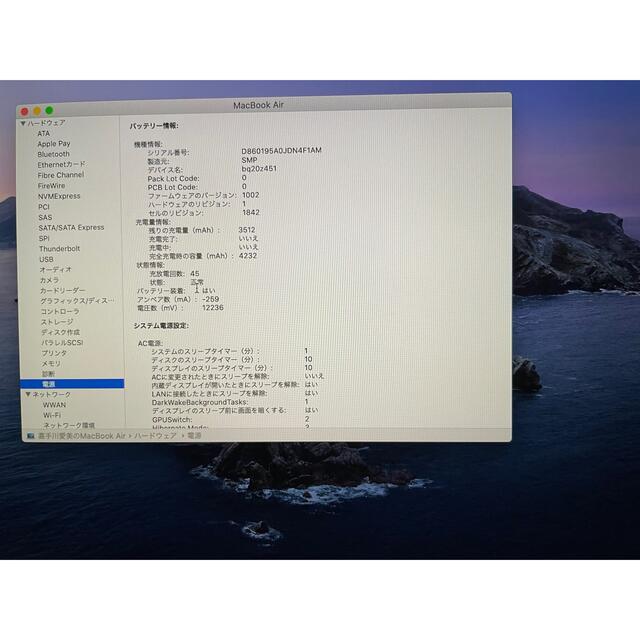Open カードリーダー sidebar entry
Screen dimensions: 640x640
coord(62,291)
